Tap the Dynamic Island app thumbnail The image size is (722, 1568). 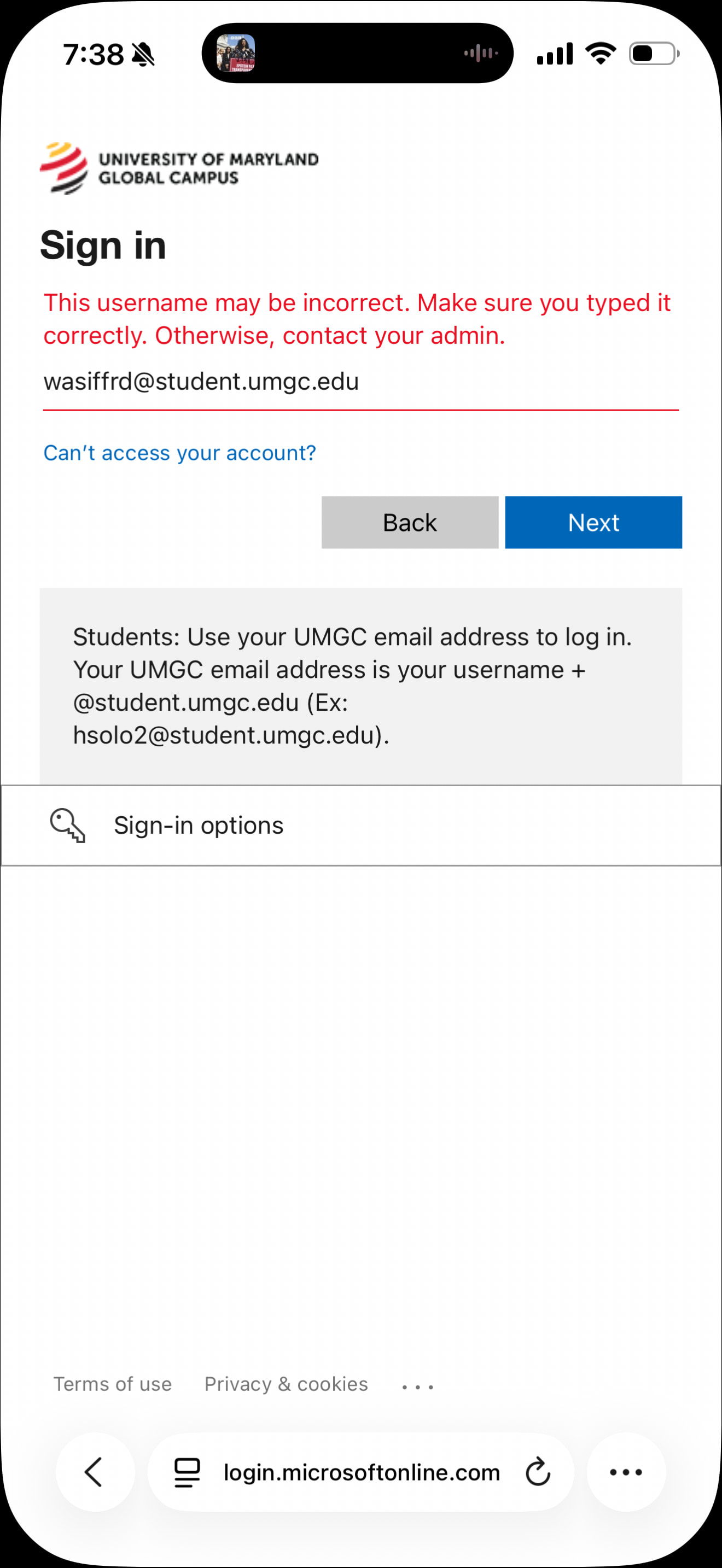coord(236,54)
